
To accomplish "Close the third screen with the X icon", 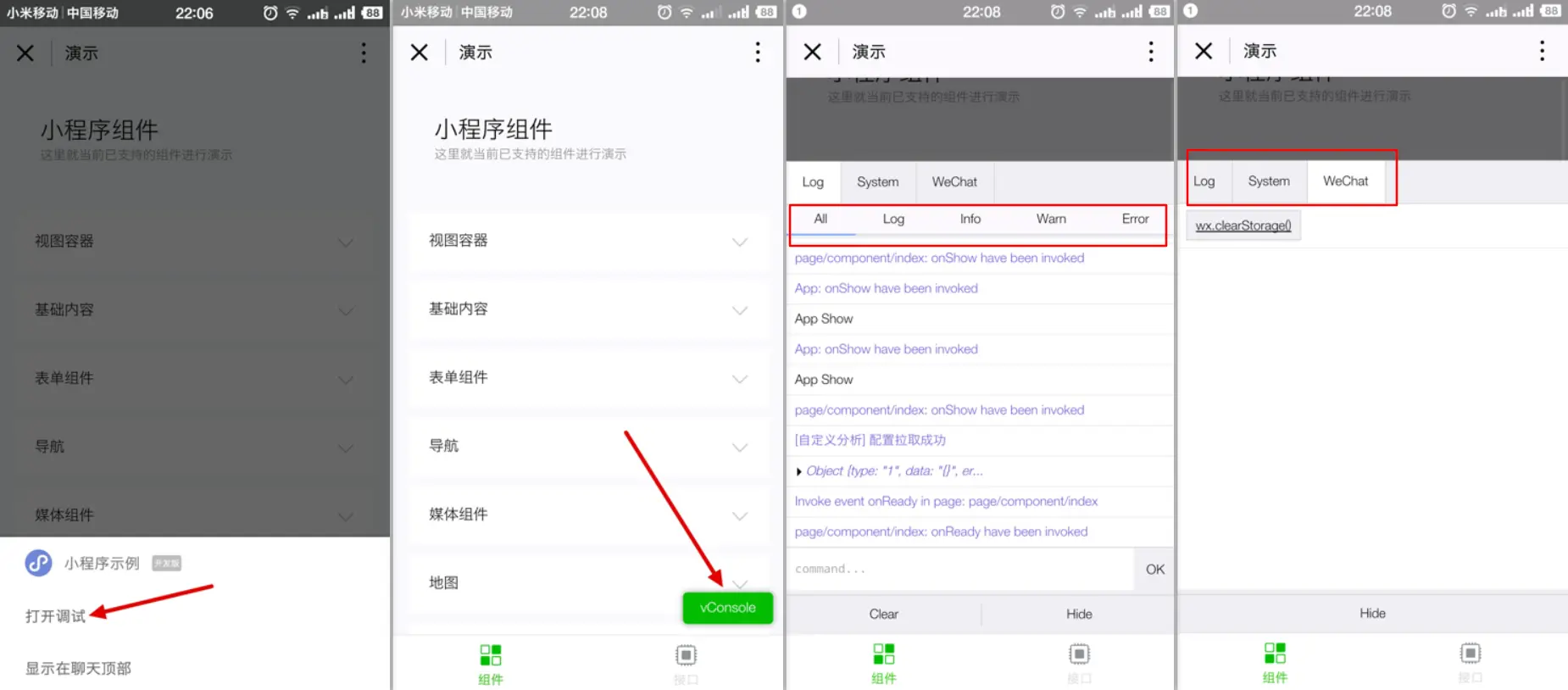I will (812, 52).
